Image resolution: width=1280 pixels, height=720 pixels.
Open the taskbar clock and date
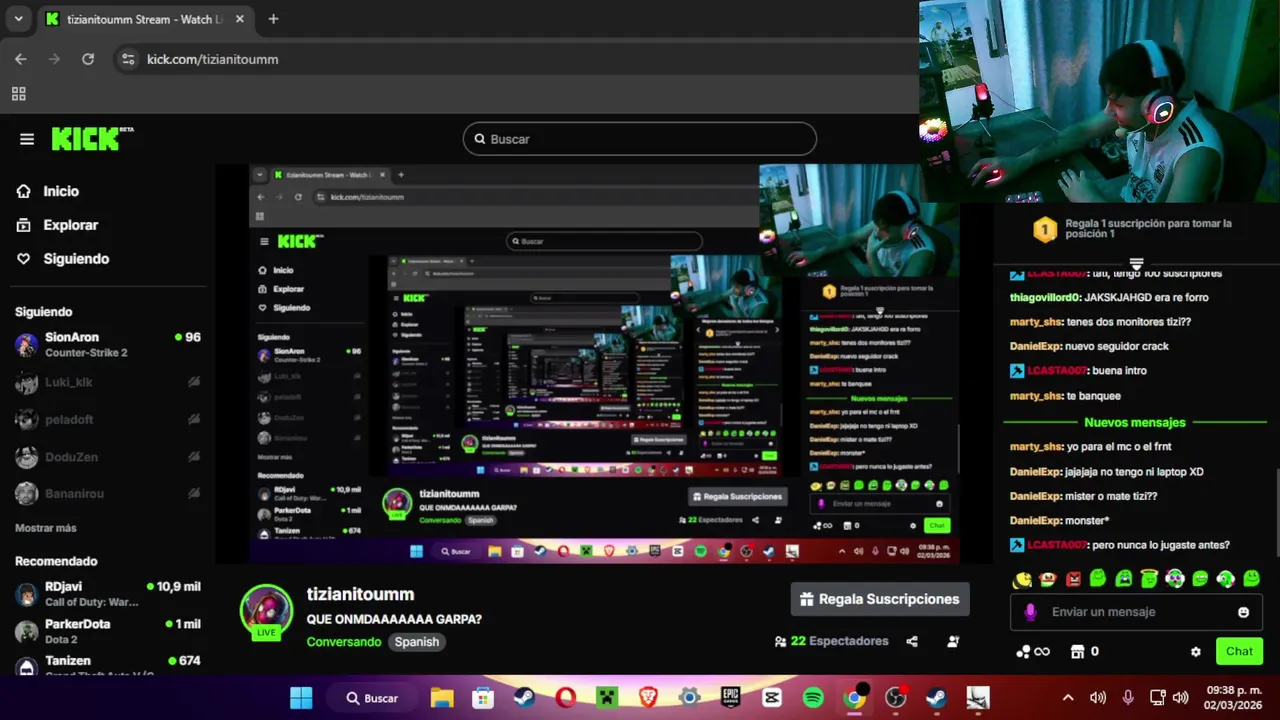click(x=1233, y=698)
